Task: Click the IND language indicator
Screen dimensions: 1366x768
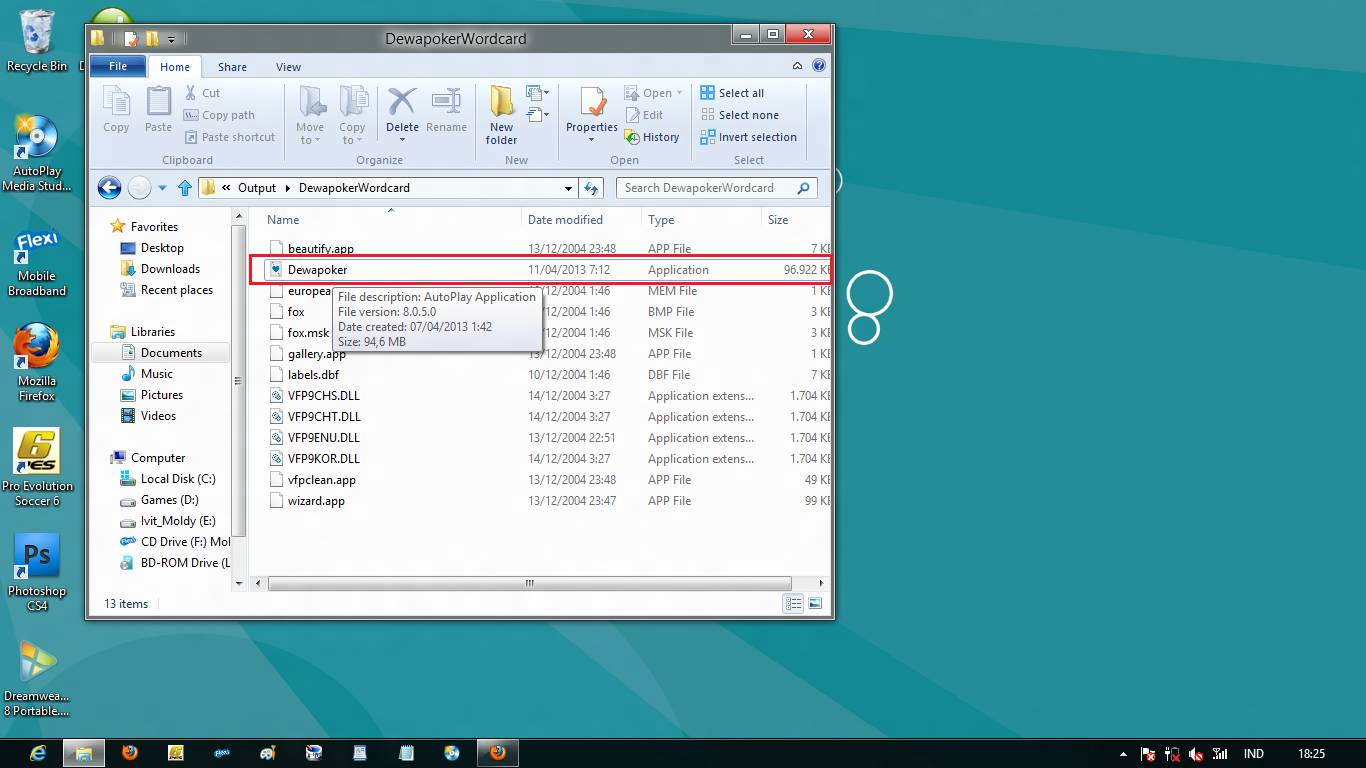Action: pos(1253,754)
